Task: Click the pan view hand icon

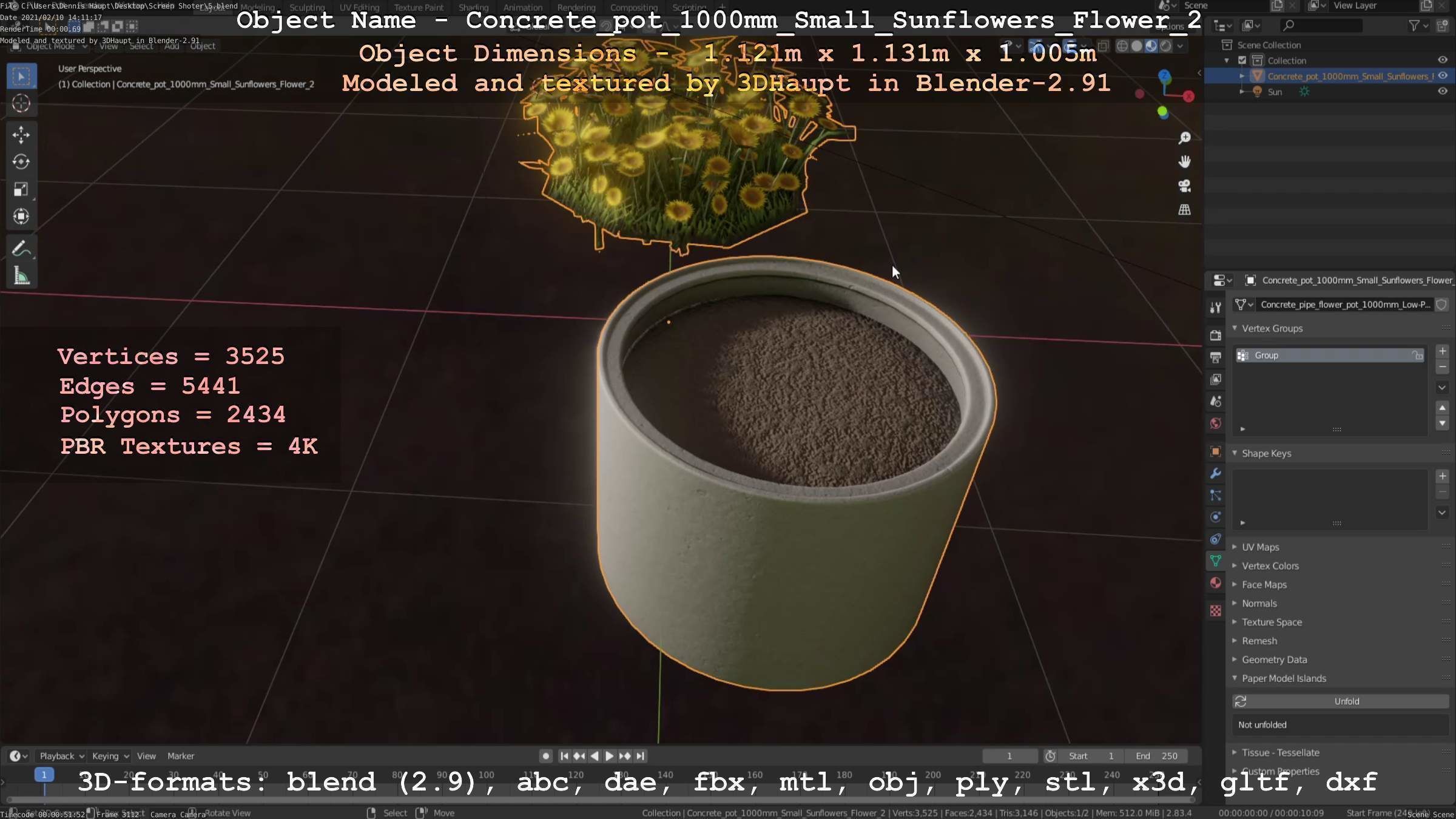Action: tap(1184, 161)
